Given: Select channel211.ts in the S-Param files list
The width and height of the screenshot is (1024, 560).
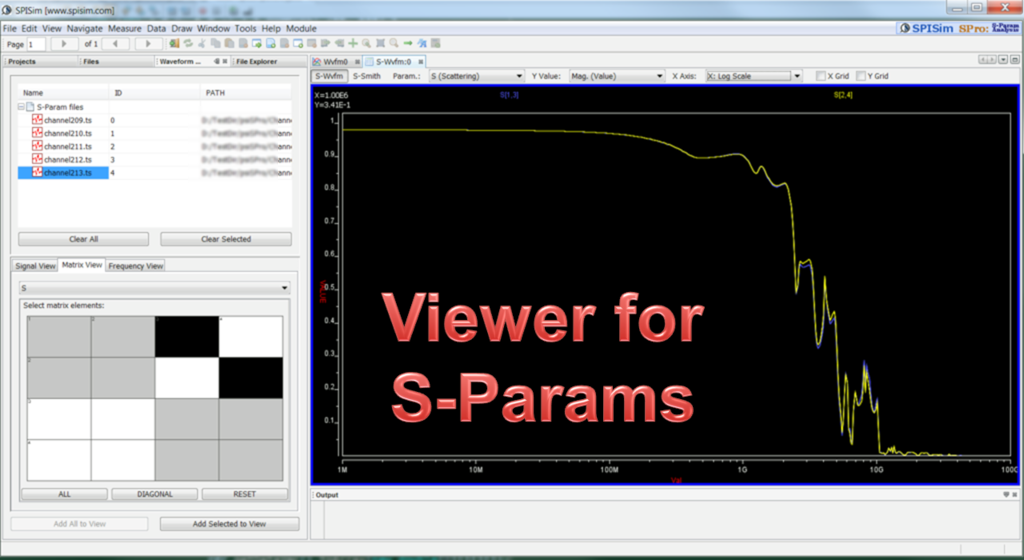Looking at the screenshot, I should 68,146.
